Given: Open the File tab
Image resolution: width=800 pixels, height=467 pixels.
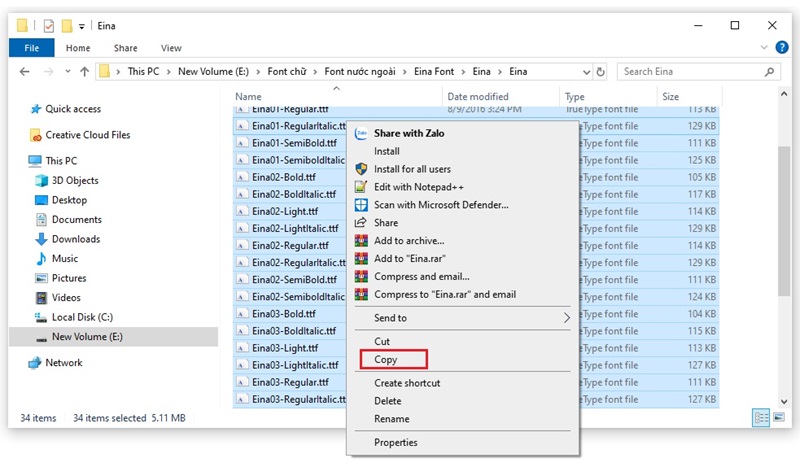Looking at the screenshot, I should [x=32, y=48].
